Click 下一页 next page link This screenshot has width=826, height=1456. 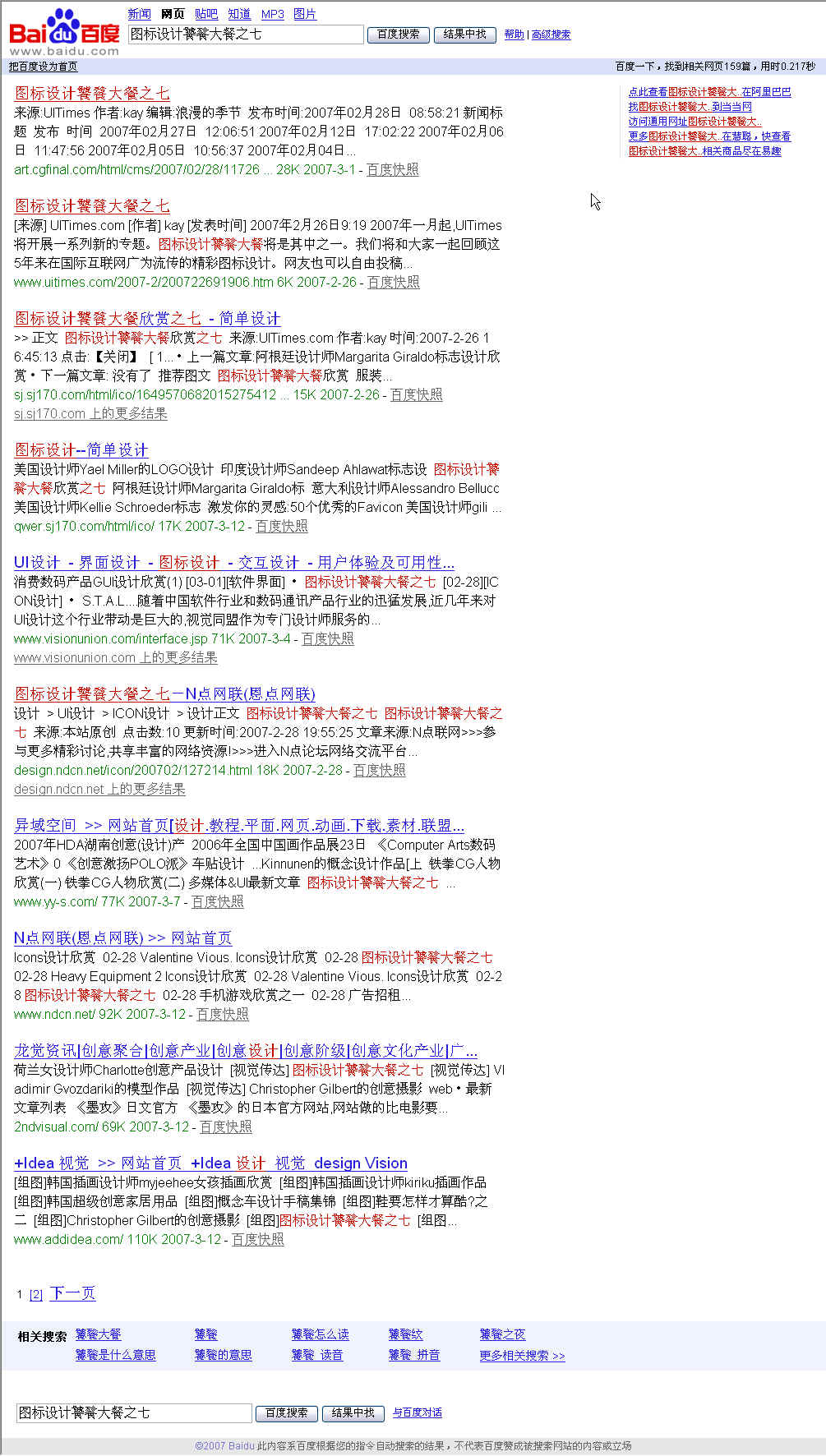(72, 1293)
